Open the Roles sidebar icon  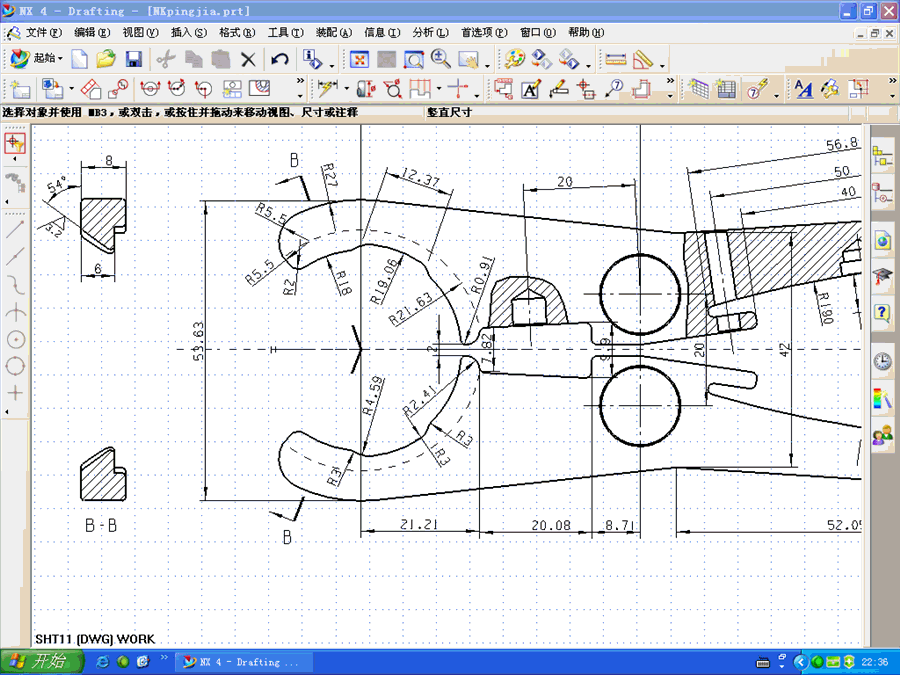coord(882,436)
